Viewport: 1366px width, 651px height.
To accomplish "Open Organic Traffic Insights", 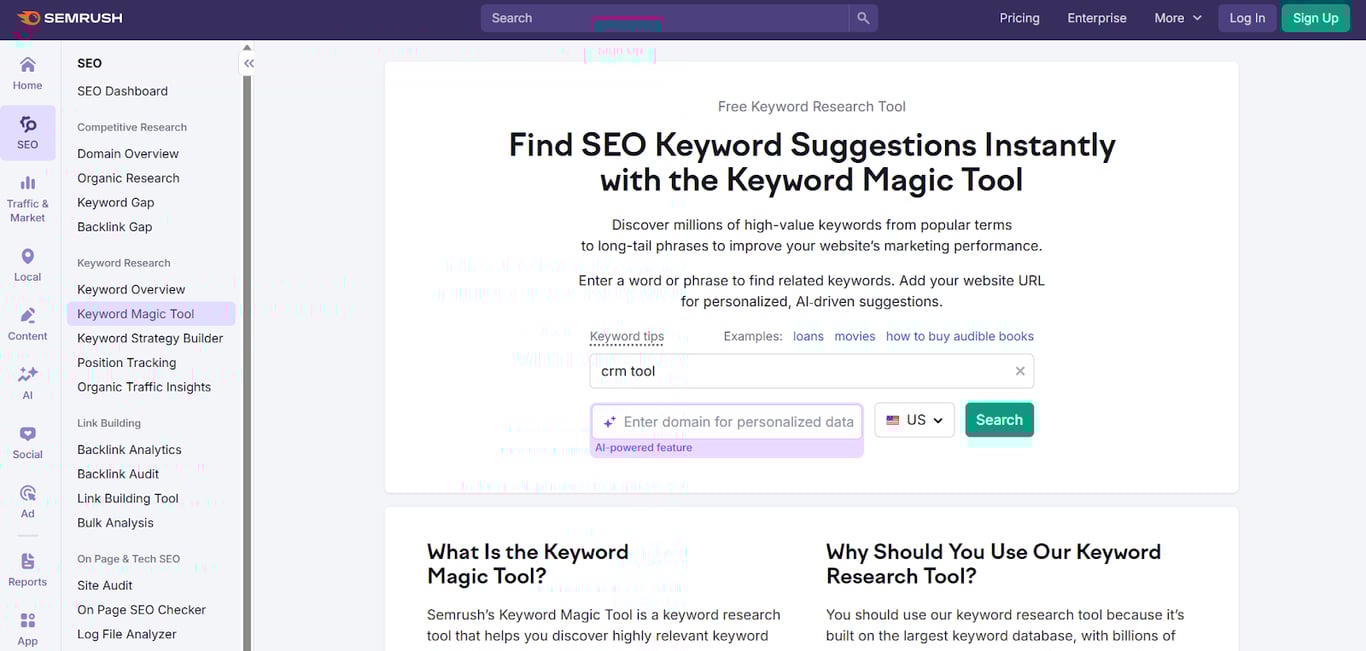I will (x=144, y=387).
